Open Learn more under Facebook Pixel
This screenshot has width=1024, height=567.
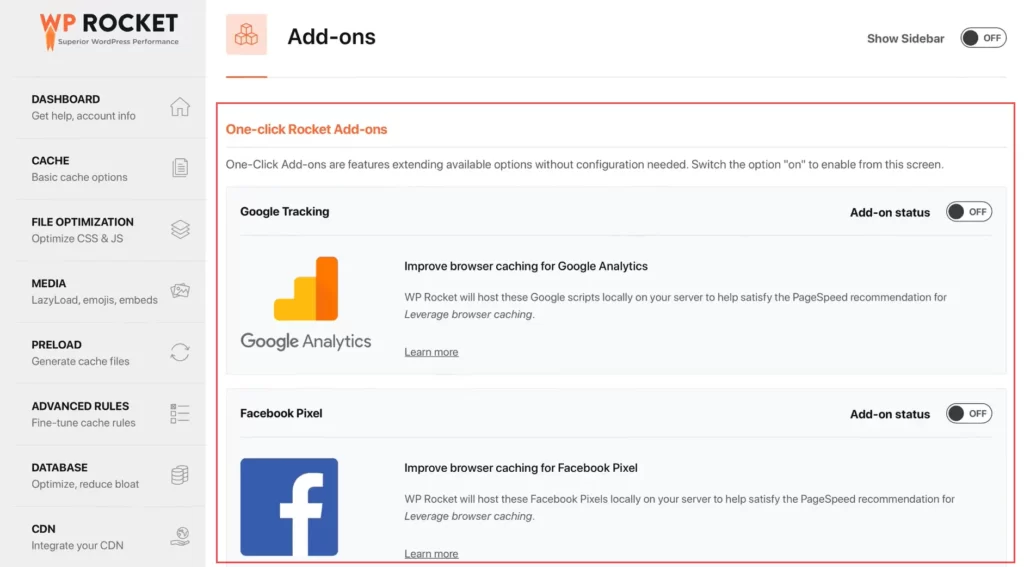431,553
